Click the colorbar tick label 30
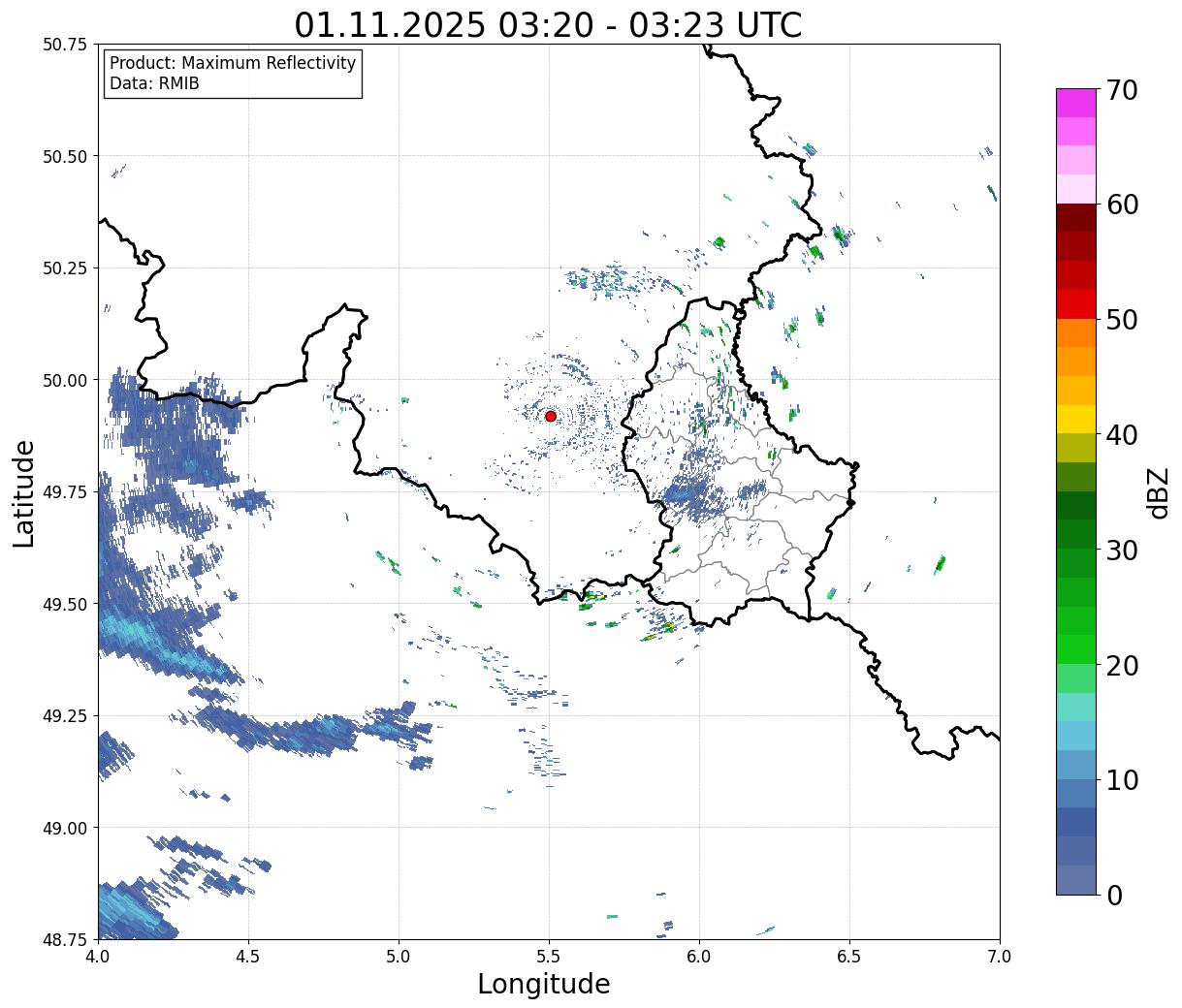 [x=1122, y=551]
